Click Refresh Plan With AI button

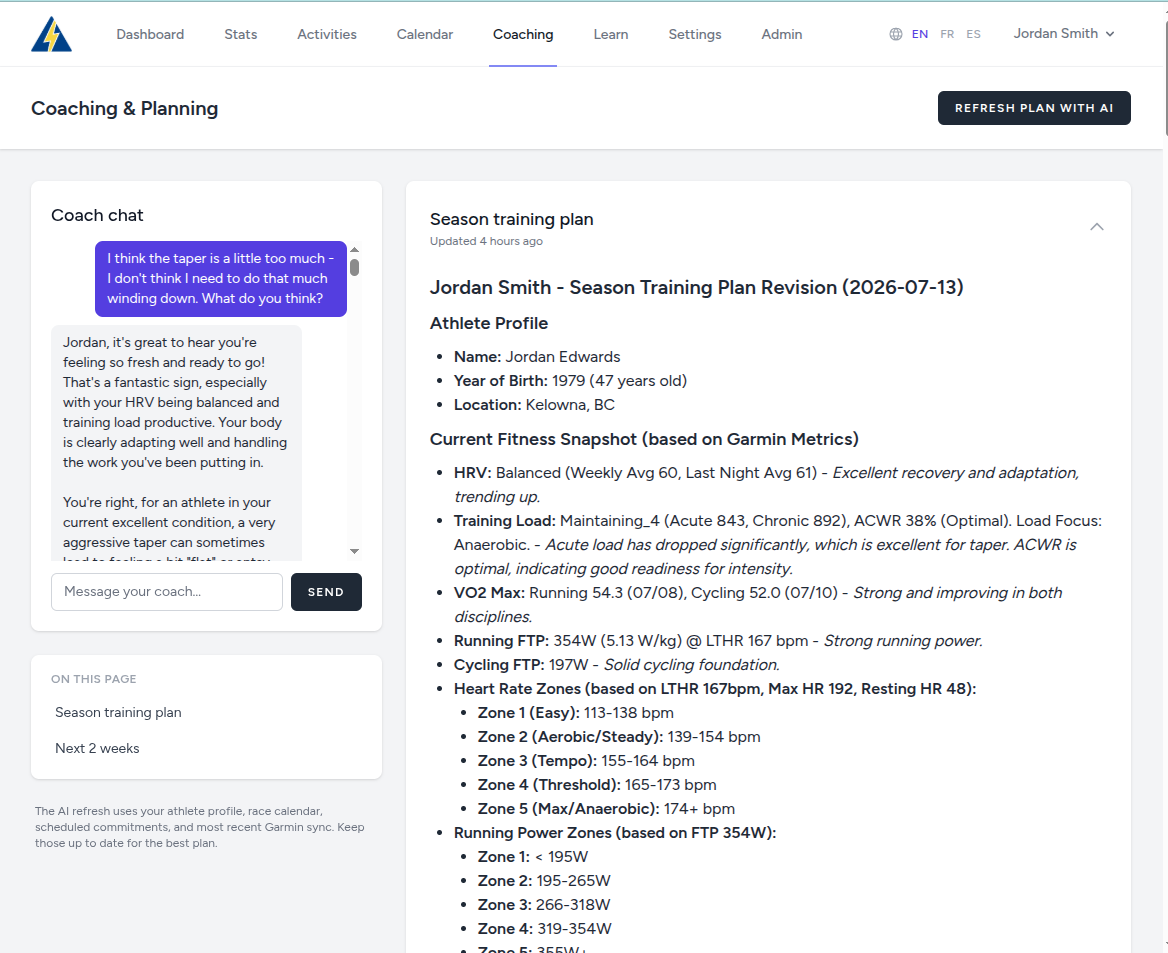tap(1034, 108)
